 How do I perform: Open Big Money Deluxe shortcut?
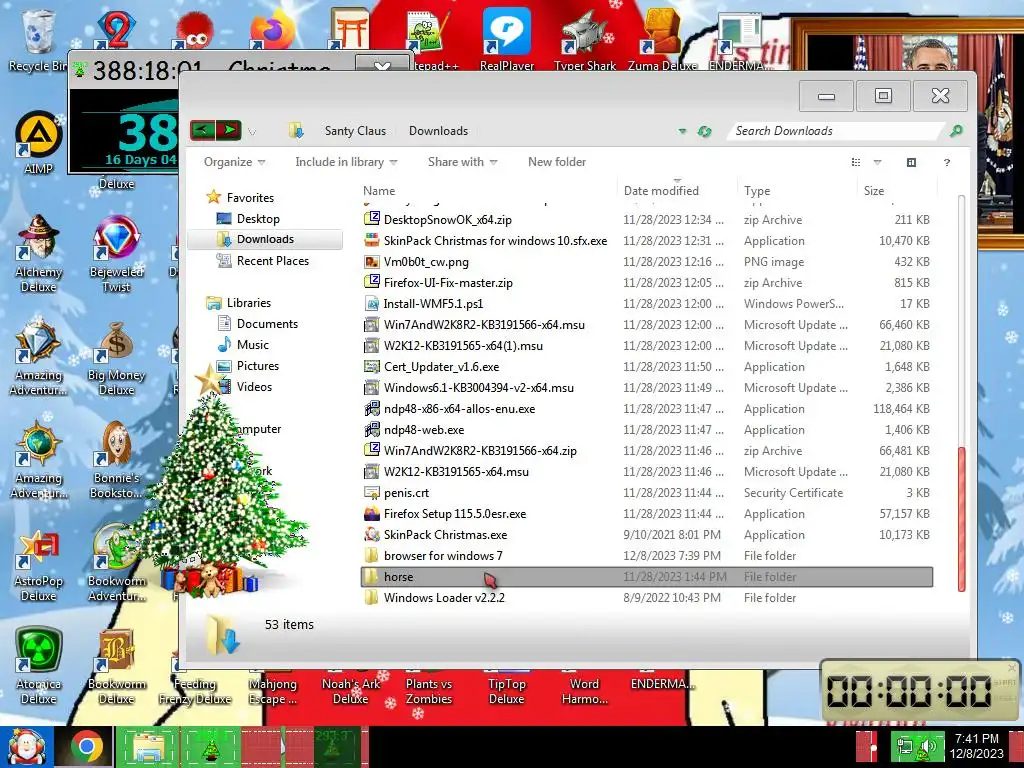pyautogui.click(x=116, y=358)
